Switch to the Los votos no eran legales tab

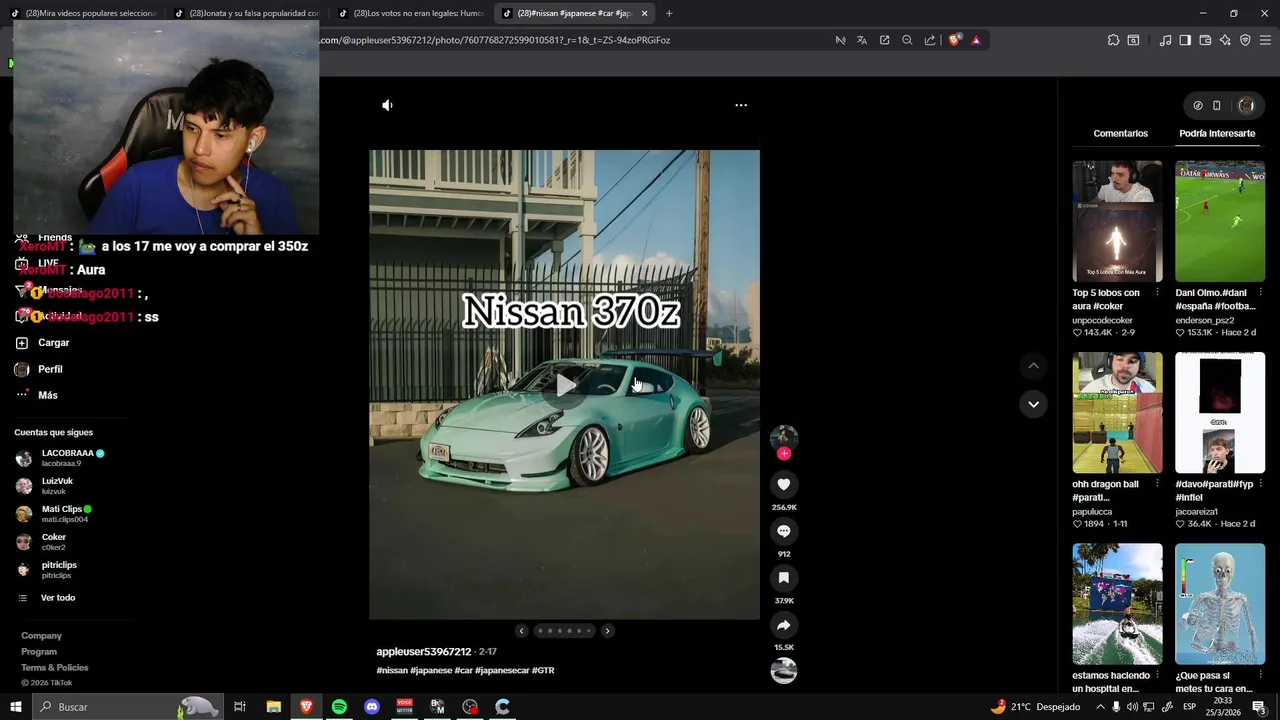click(410, 13)
